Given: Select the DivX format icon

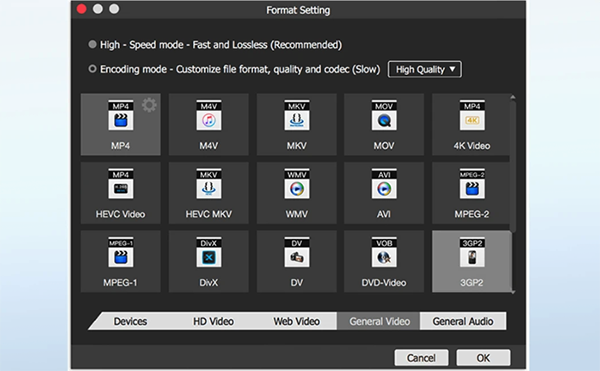Looking at the screenshot, I should (x=209, y=252).
